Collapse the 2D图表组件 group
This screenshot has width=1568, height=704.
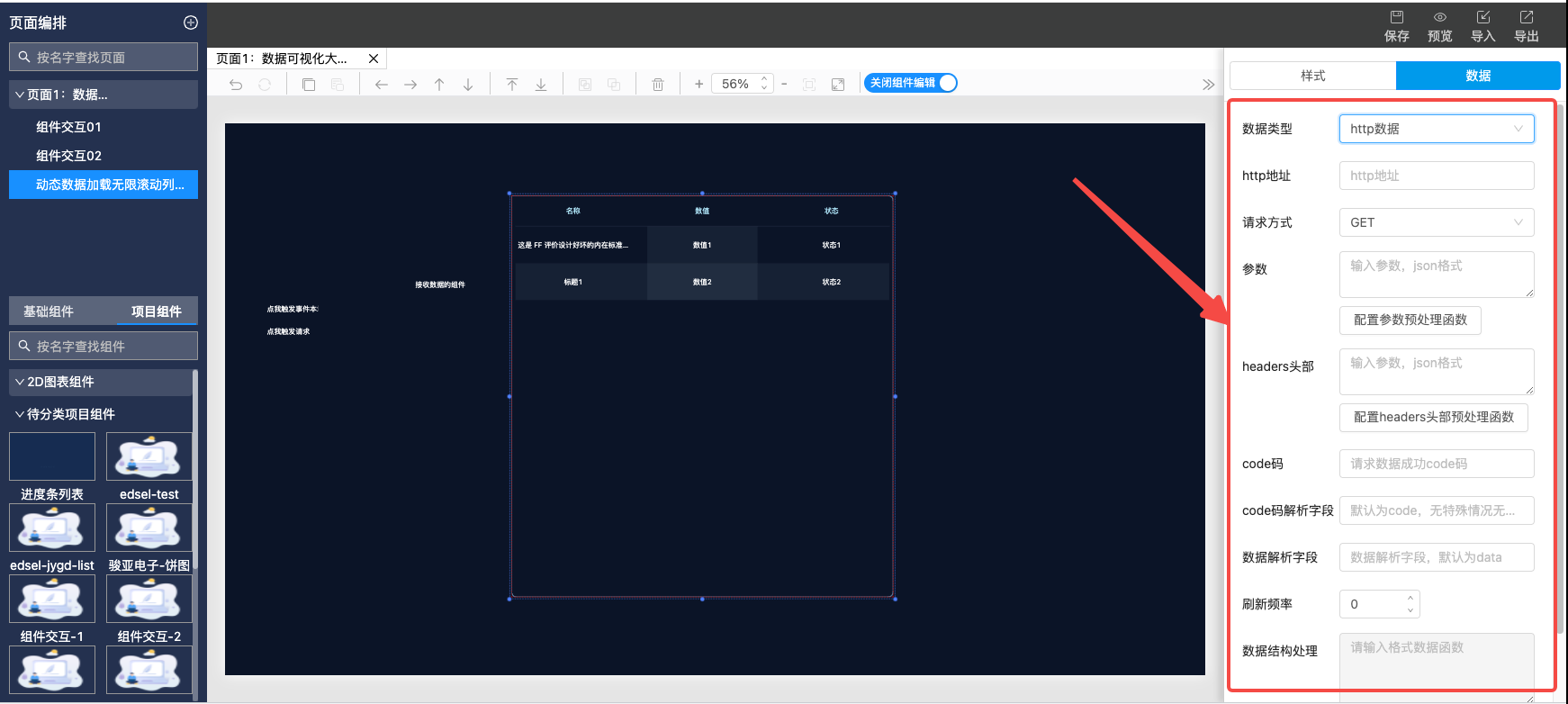click(x=20, y=382)
